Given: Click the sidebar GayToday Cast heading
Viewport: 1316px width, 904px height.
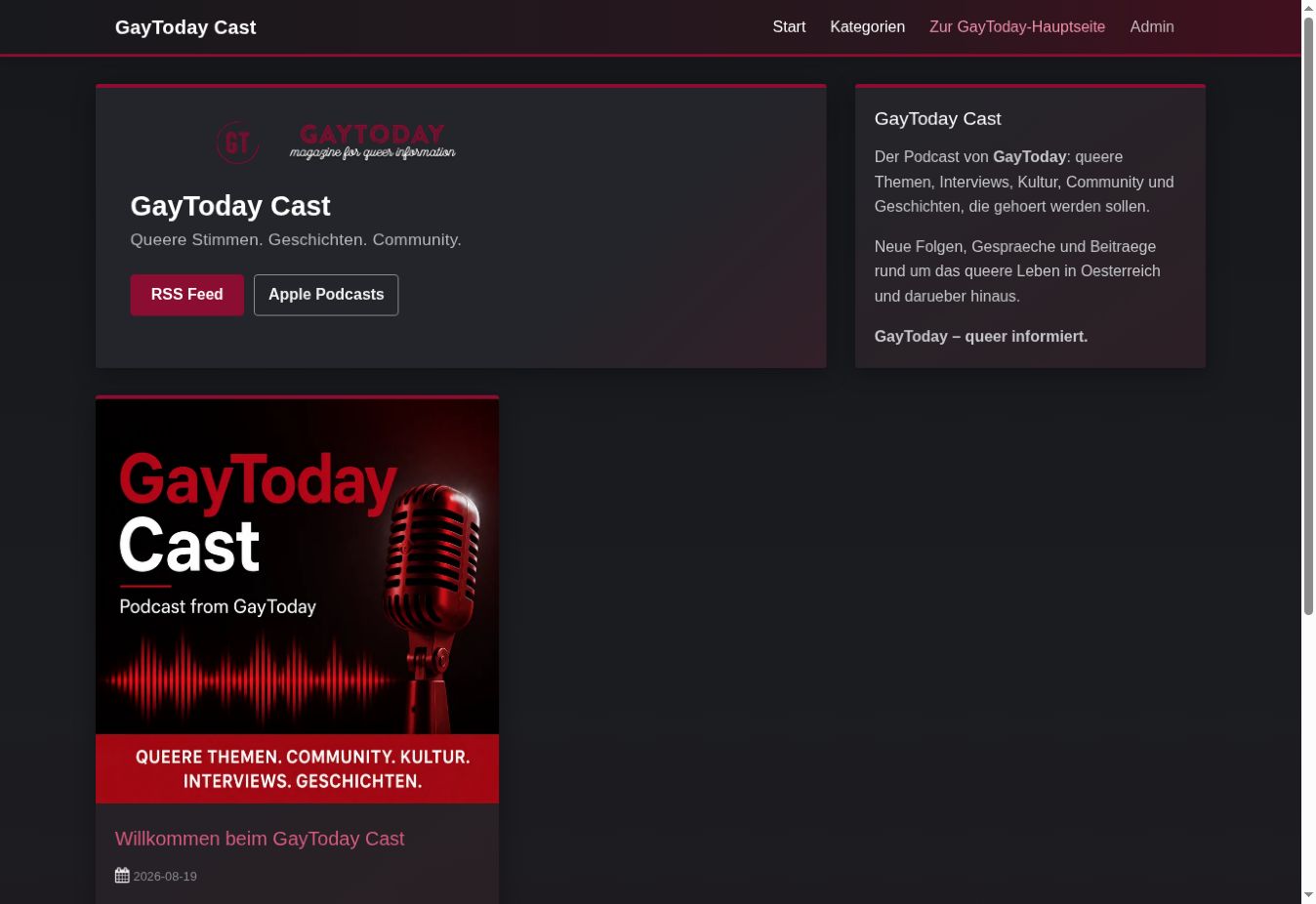Looking at the screenshot, I should pos(938,119).
